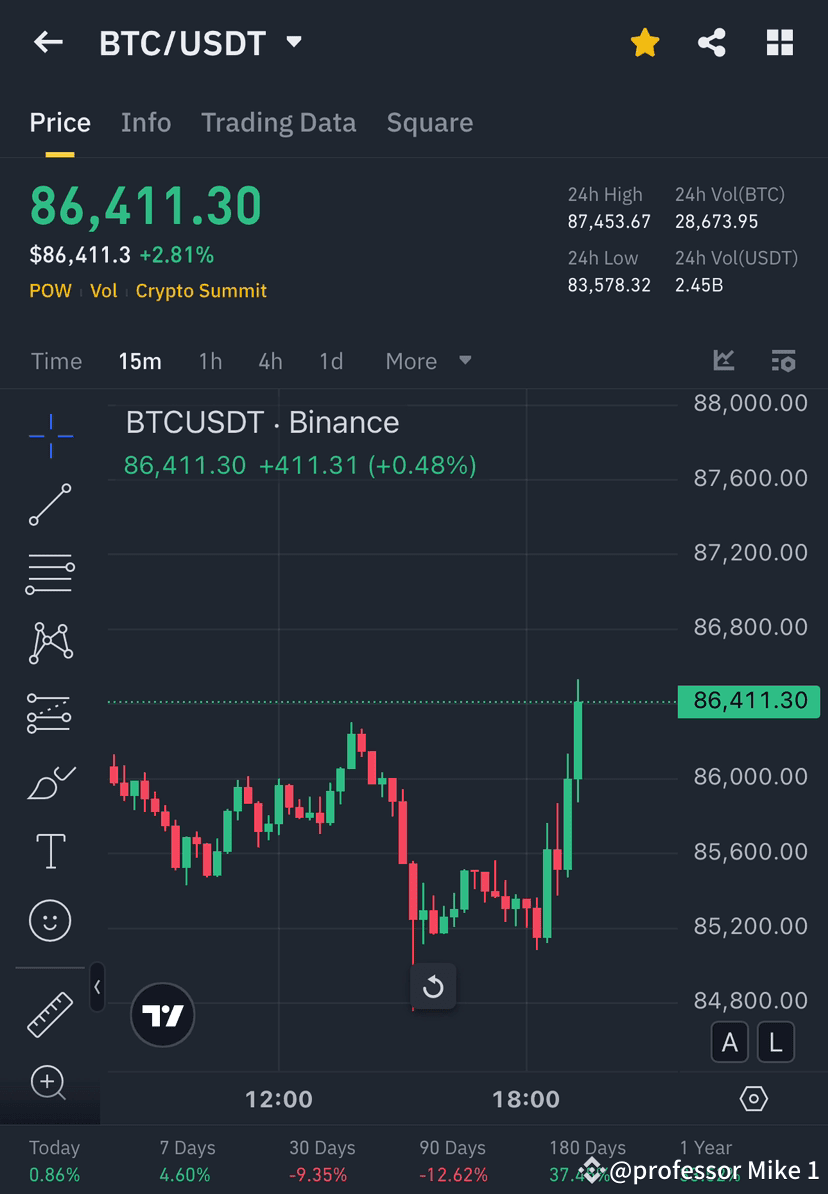Reset the chart view with the refresh button
Screen dimensions: 828x1194
tap(433, 987)
